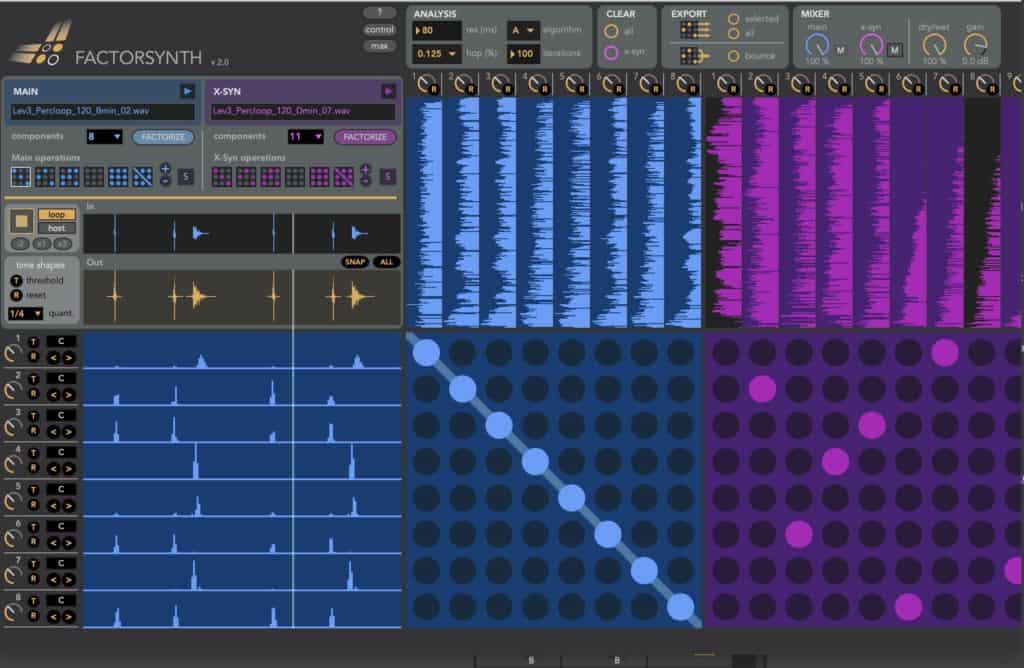Shift component 3 left with its < arrow
The width and height of the screenshot is (1024, 668).
(x=54, y=432)
